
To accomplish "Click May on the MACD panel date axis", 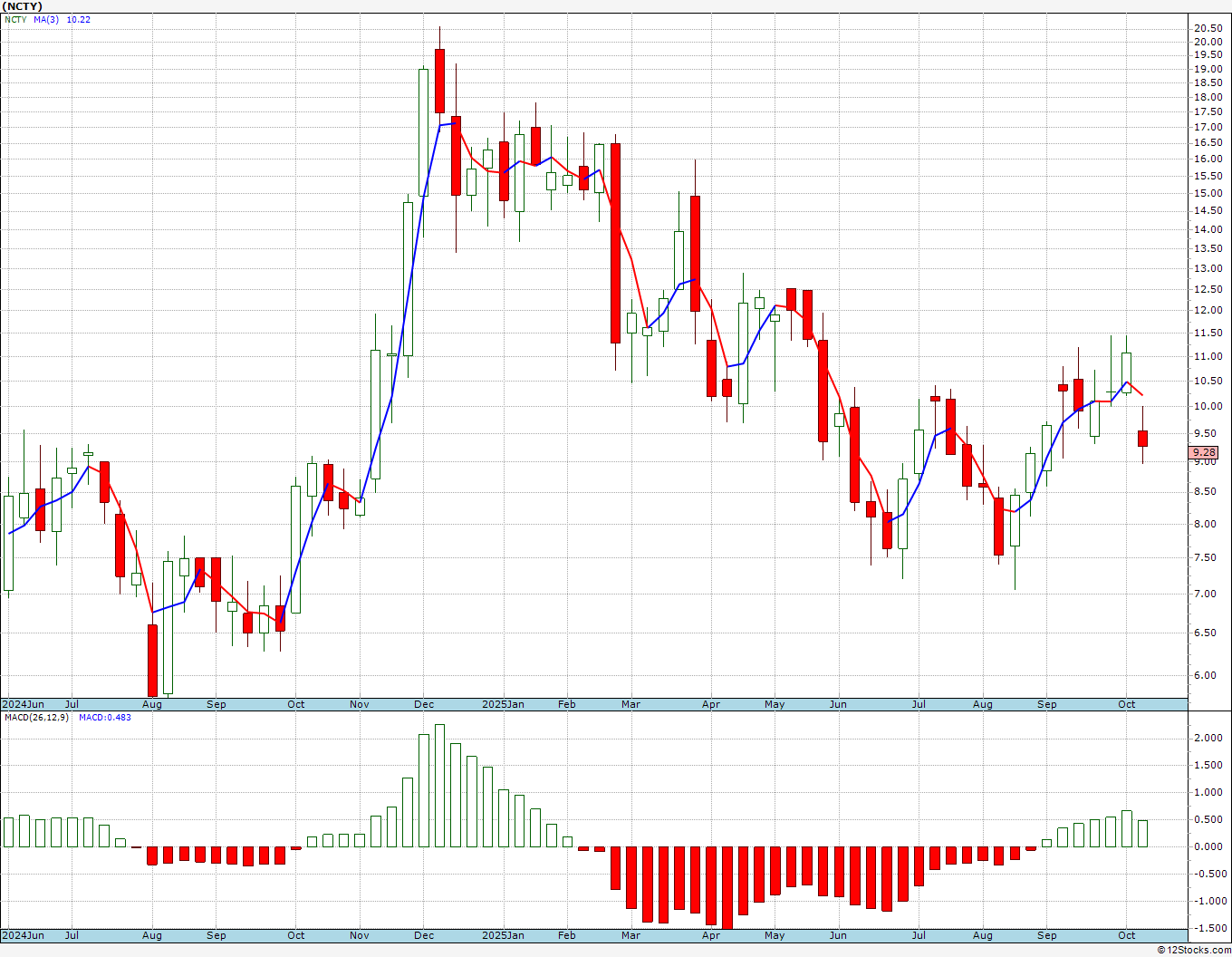I will click(x=775, y=935).
